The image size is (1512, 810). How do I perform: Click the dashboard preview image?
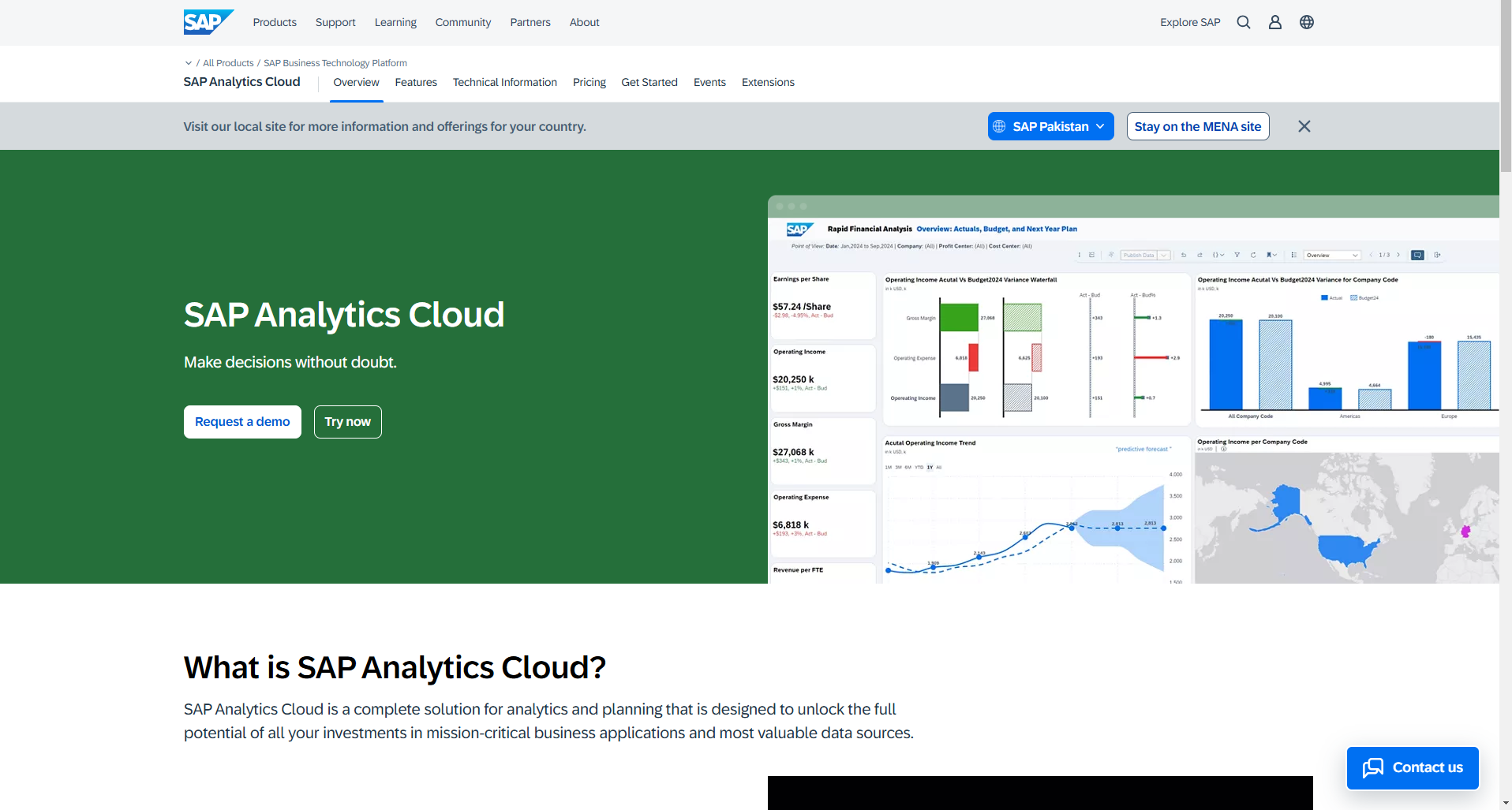pyautogui.click(x=1133, y=394)
